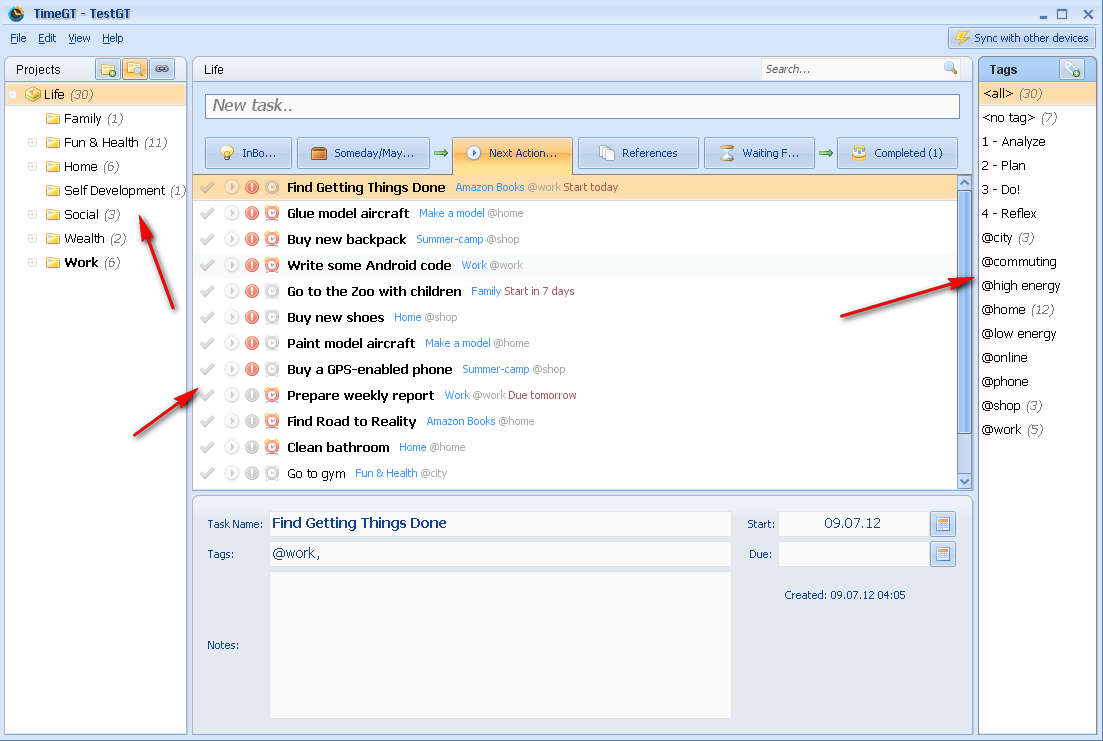Tick the checkmark for Go to gym
Image resolution: width=1103 pixels, height=741 pixels.
point(207,473)
